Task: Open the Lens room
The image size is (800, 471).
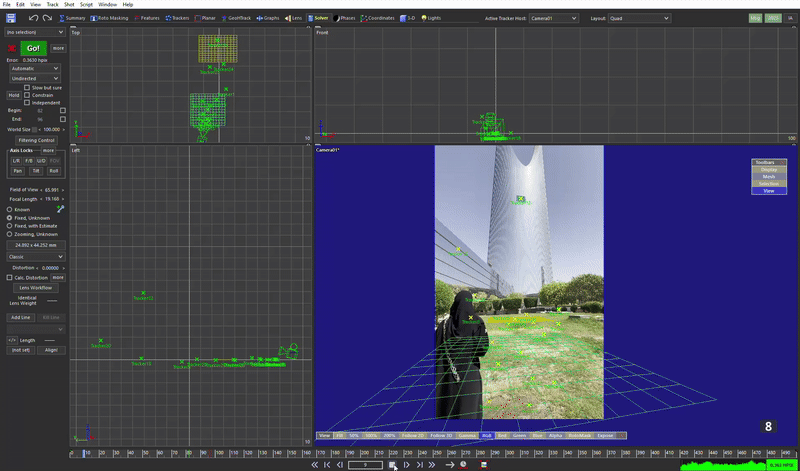Action: point(293,18)
